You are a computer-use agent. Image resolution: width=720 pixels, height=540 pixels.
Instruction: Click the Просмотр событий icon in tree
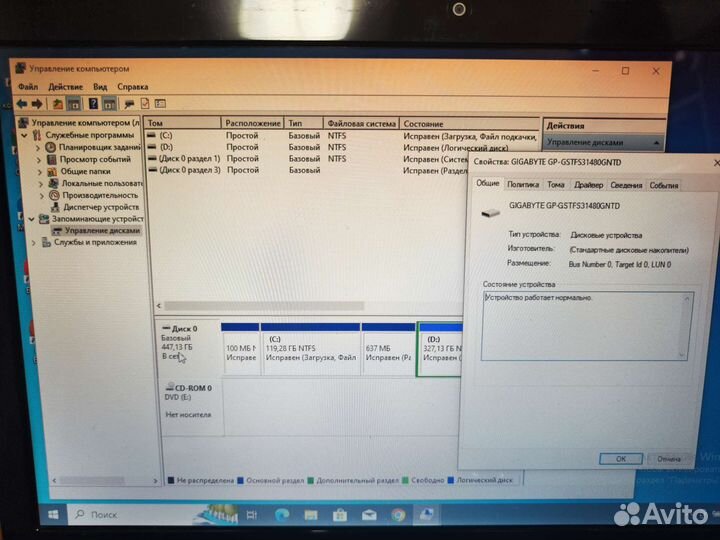(52, 159)
